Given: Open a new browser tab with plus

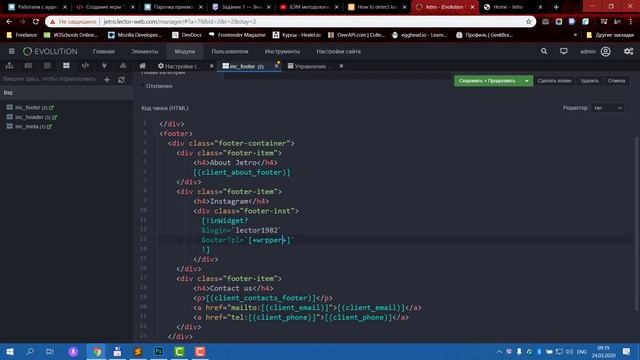Looking at the screenshot, I should (x=556, y=7).
